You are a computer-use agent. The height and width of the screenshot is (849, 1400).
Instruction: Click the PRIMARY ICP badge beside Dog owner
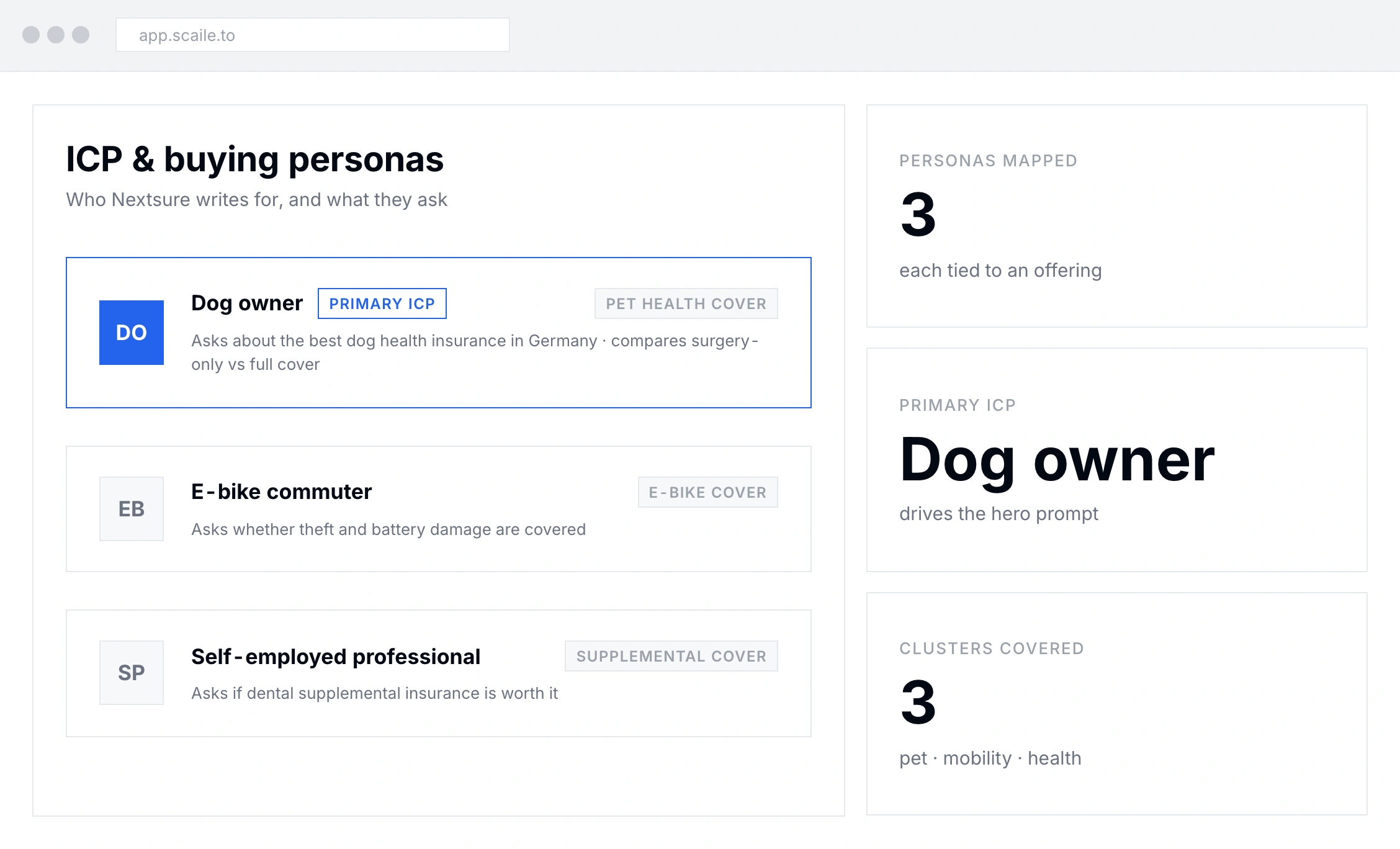tap(382, 303)
